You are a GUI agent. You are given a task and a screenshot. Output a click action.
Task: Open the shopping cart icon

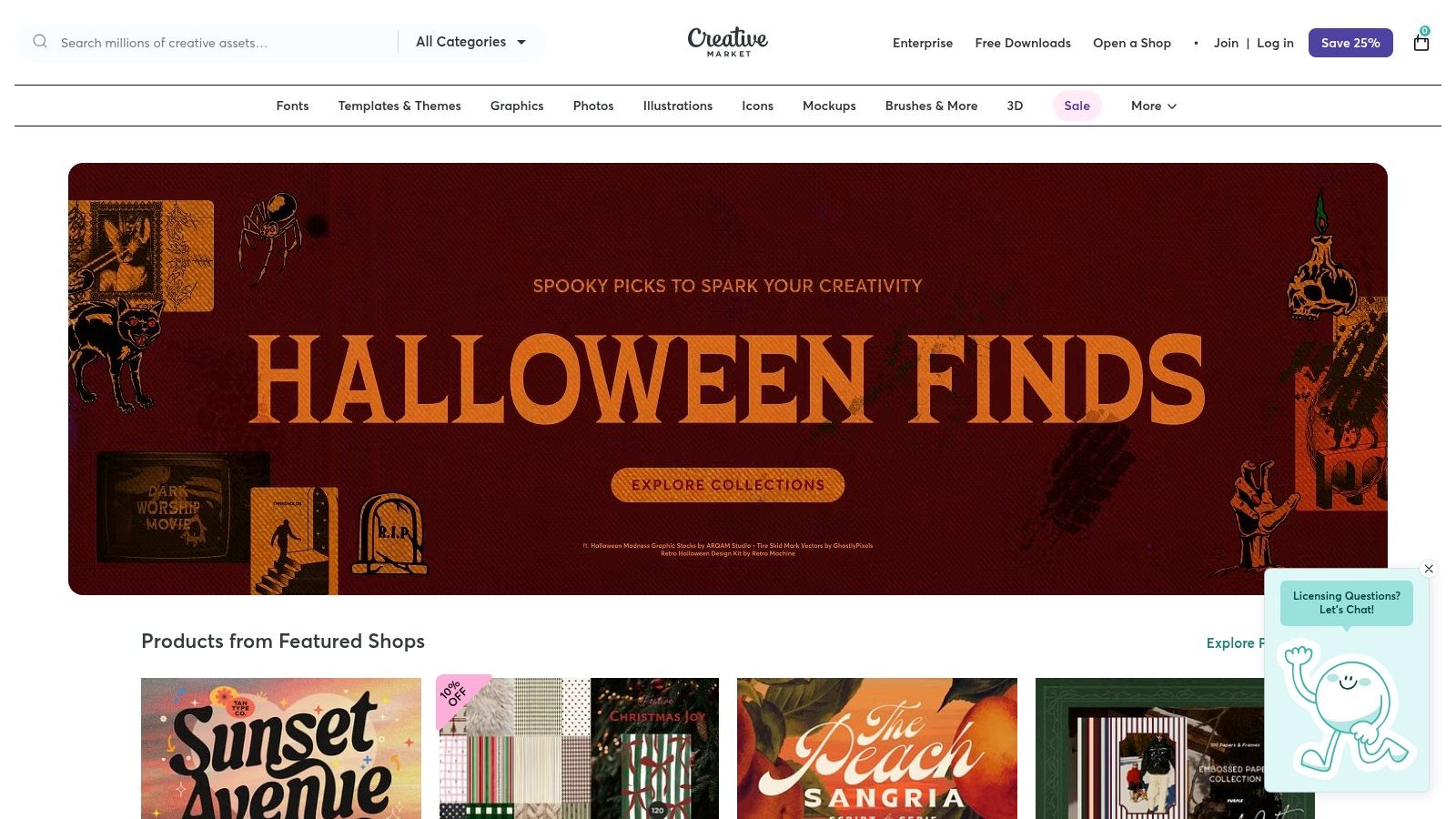tap(1421, 42)
